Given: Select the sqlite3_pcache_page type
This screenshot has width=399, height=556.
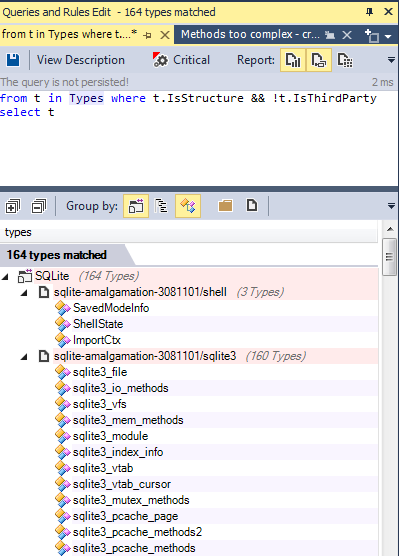Looking at the screenshot, I should point(126,516).
